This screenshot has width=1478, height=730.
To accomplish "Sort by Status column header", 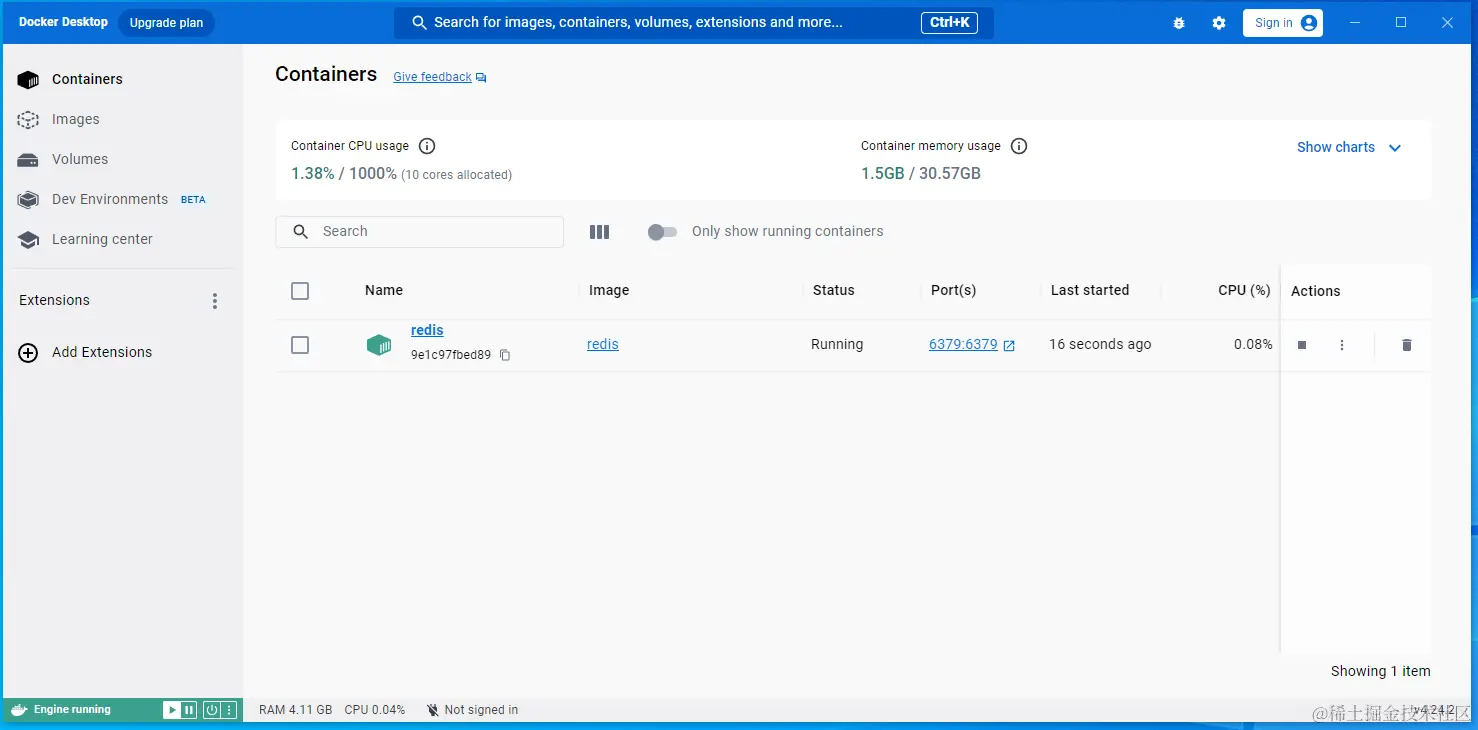I will [834, 290].
